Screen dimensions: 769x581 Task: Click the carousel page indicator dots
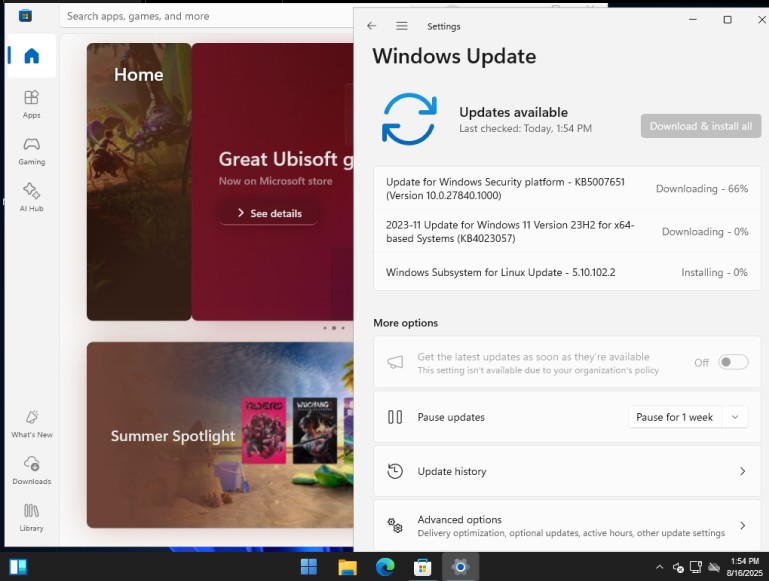point(334,328)
